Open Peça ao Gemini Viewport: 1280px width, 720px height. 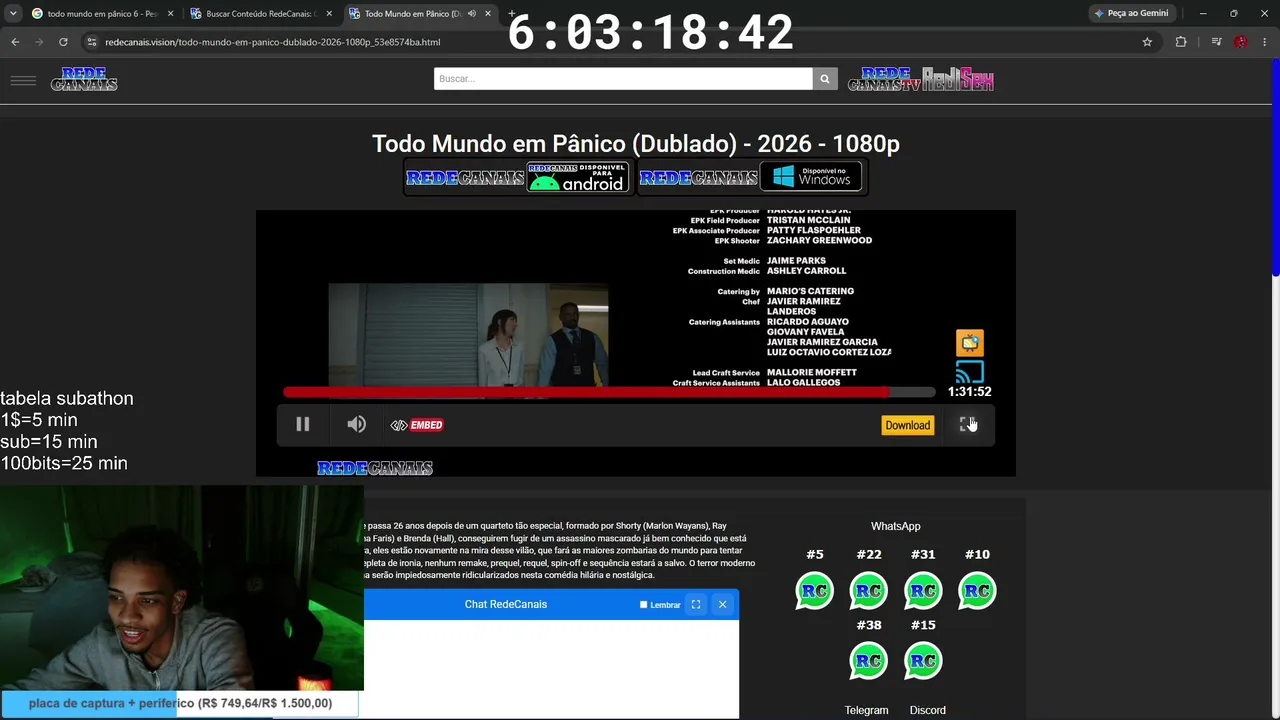(1131, 14)
